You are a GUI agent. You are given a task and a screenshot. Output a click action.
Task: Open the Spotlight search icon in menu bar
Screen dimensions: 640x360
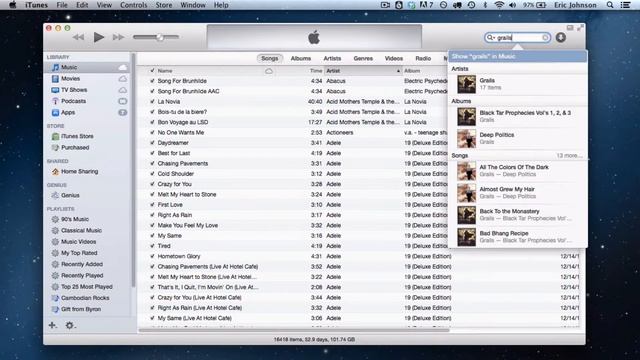tap(610, 5)
